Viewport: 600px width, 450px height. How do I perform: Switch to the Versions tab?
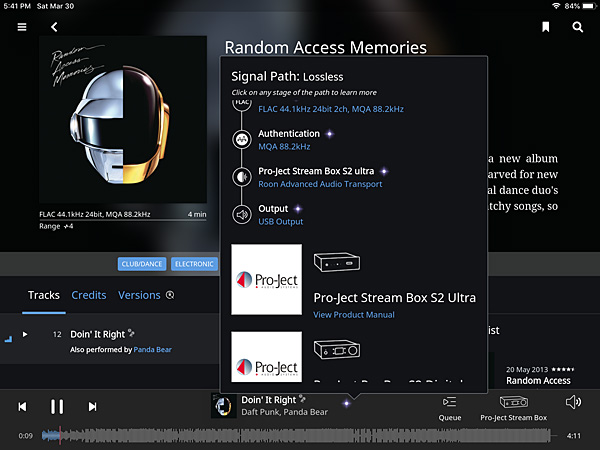139,295
